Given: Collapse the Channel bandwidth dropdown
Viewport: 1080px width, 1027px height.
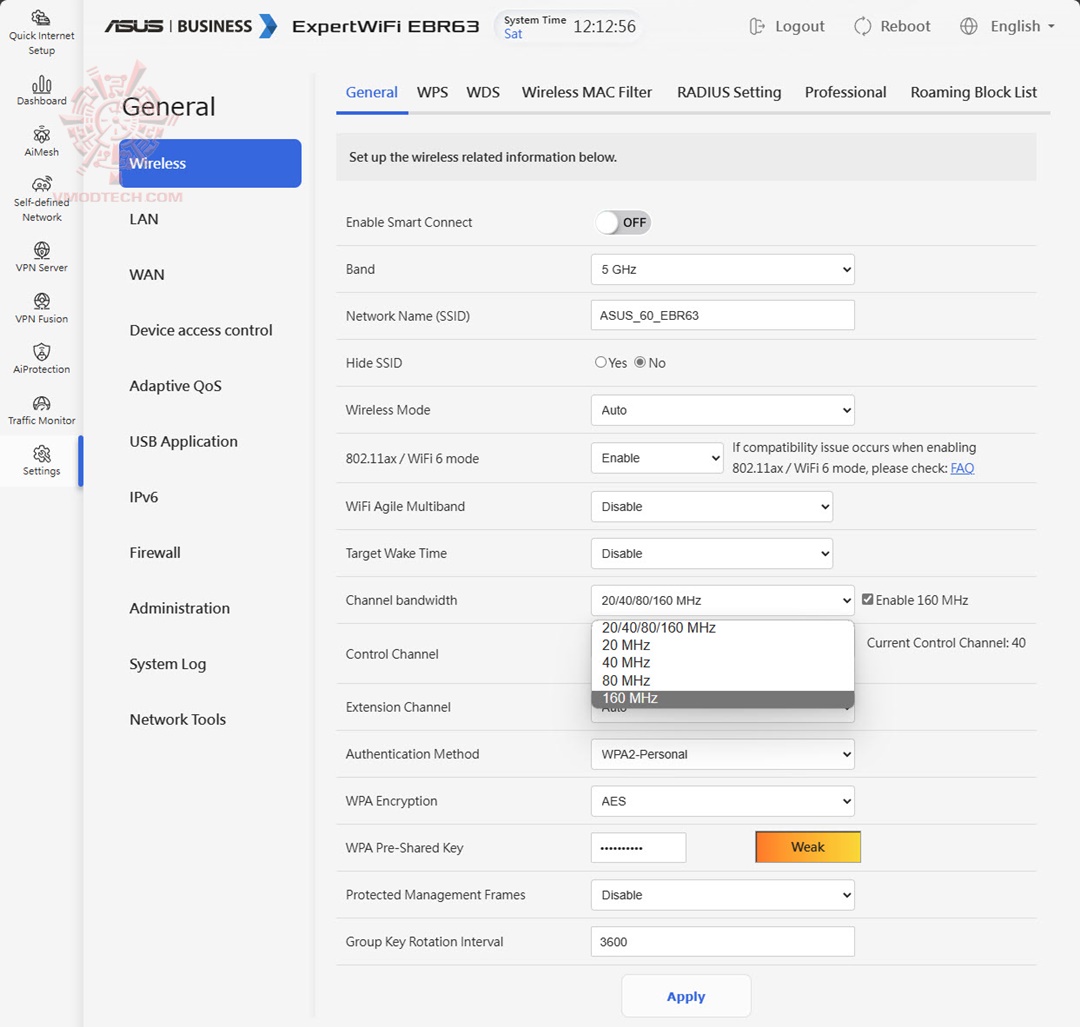Looking at the screenshot, I should tap(723, 600).
